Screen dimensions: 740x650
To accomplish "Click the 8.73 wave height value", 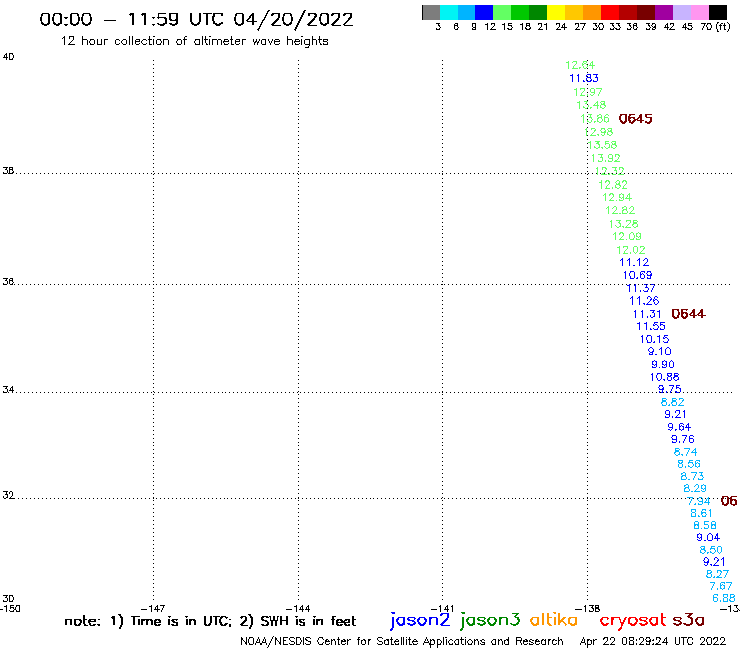I will coord(692,476).
